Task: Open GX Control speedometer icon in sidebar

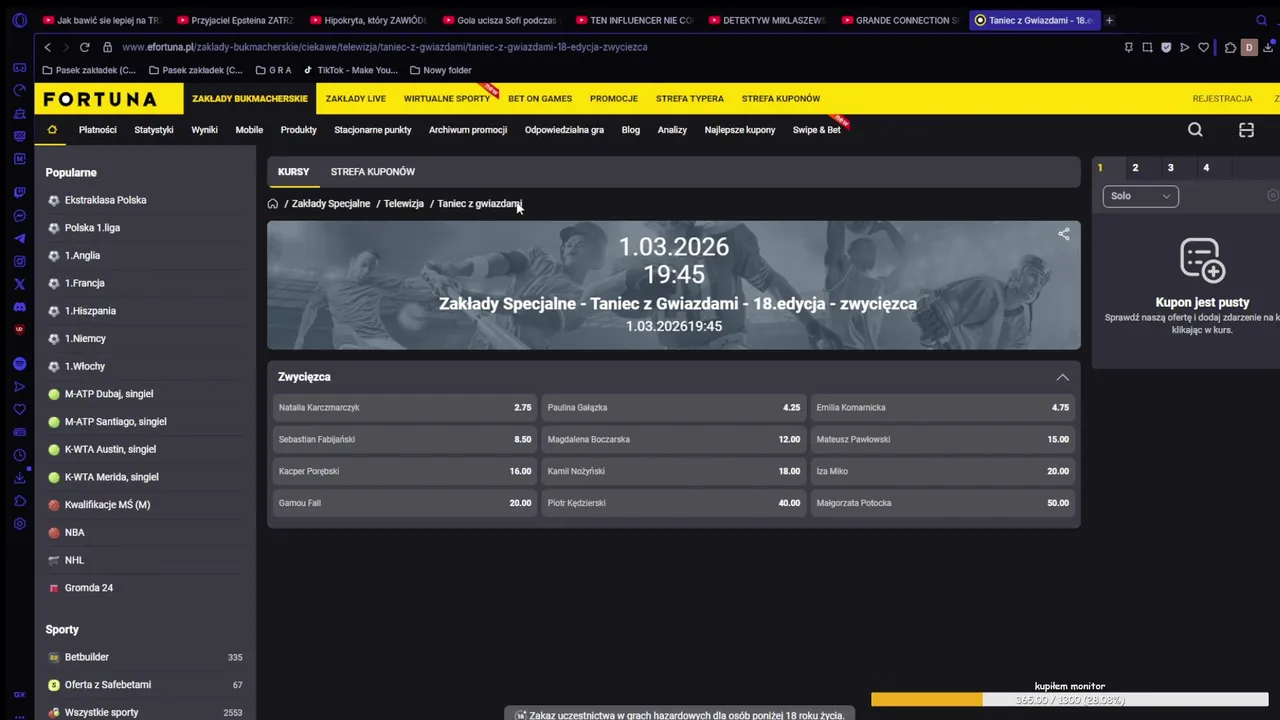Action: tap(19, 90)
